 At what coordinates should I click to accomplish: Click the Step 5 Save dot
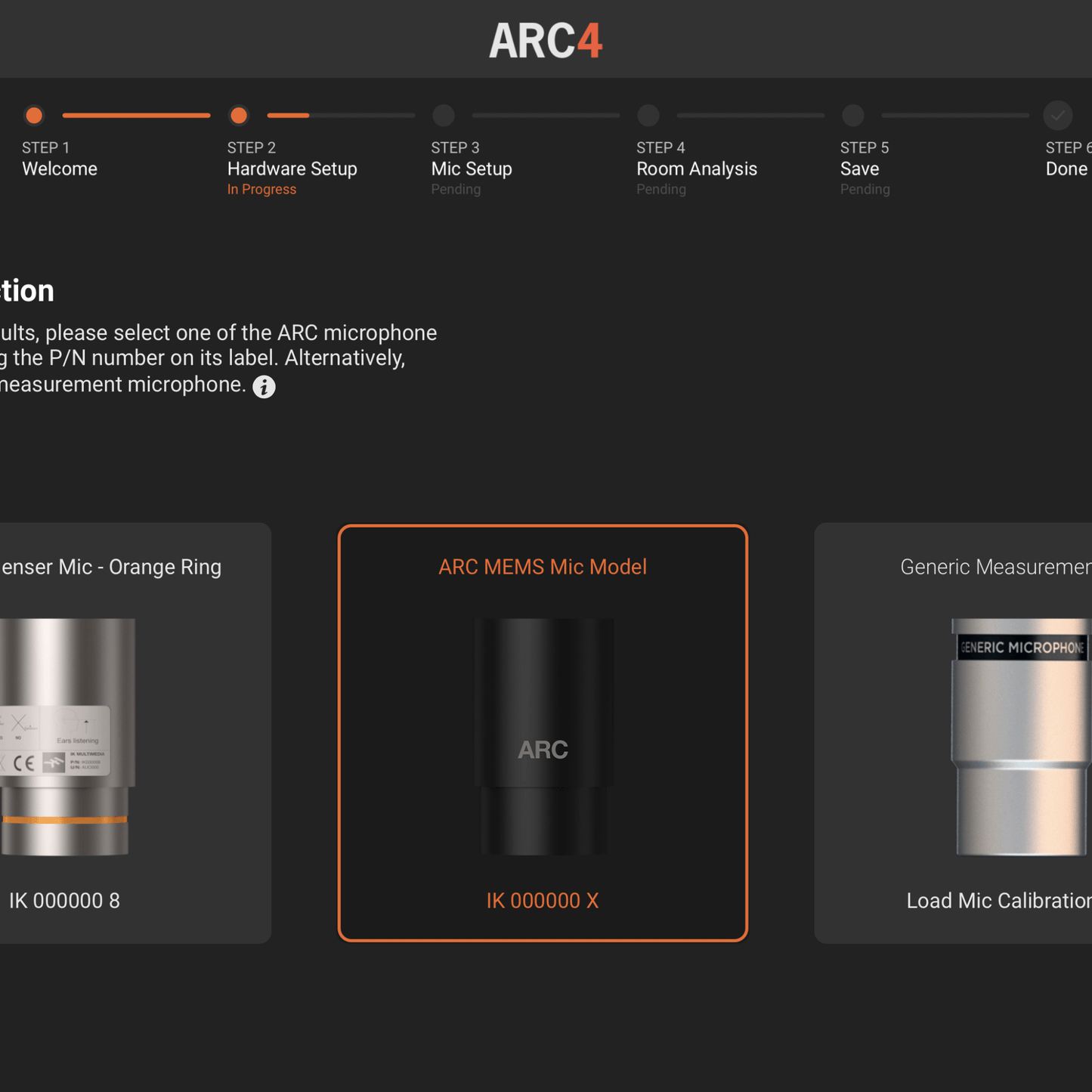coord(853,116)
